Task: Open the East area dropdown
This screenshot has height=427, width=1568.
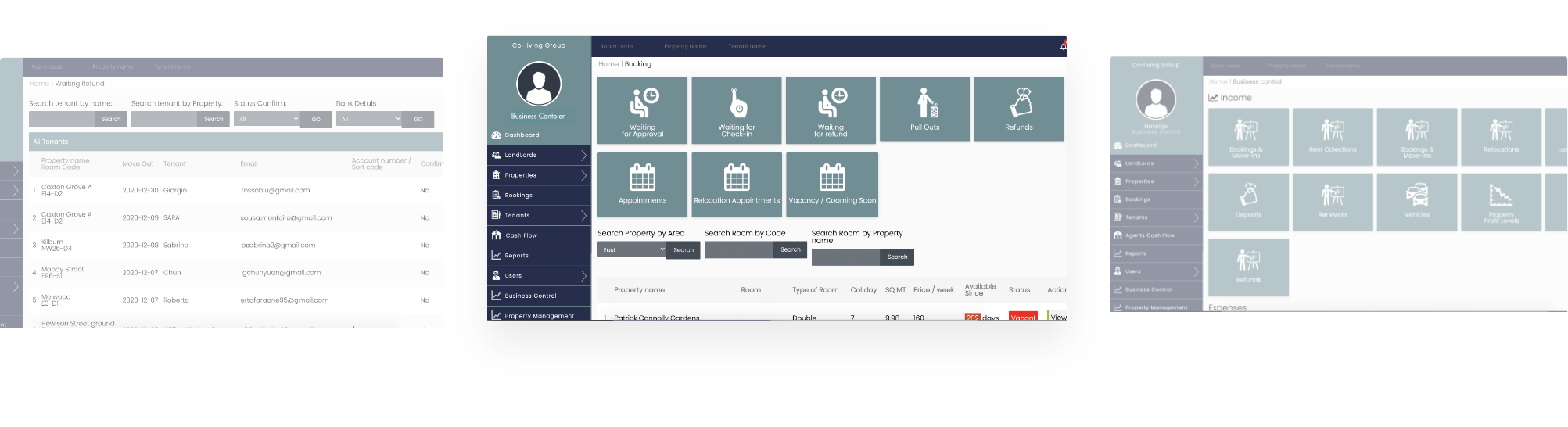Action: click(633, 250)
